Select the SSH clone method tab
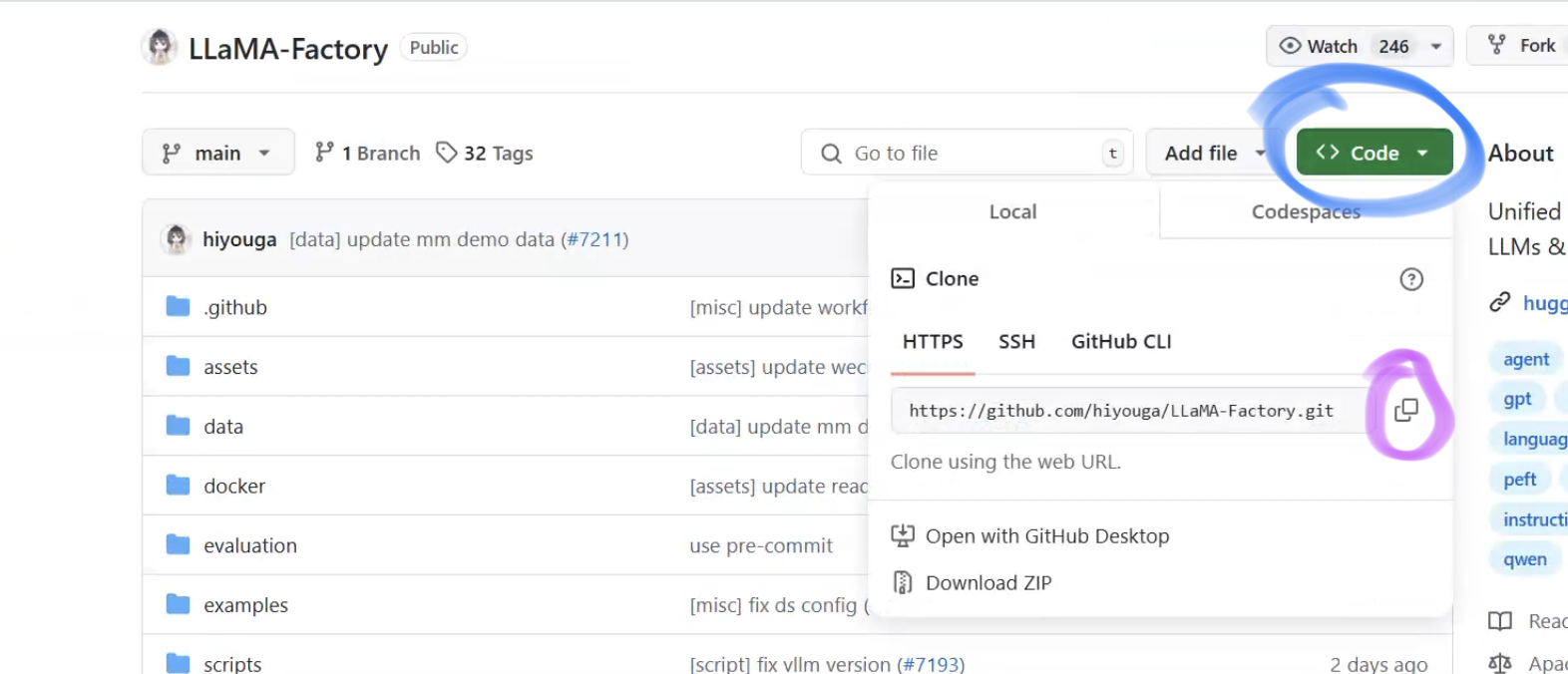Viewport: 1568px width, 674px height. tap(1017, 342)
